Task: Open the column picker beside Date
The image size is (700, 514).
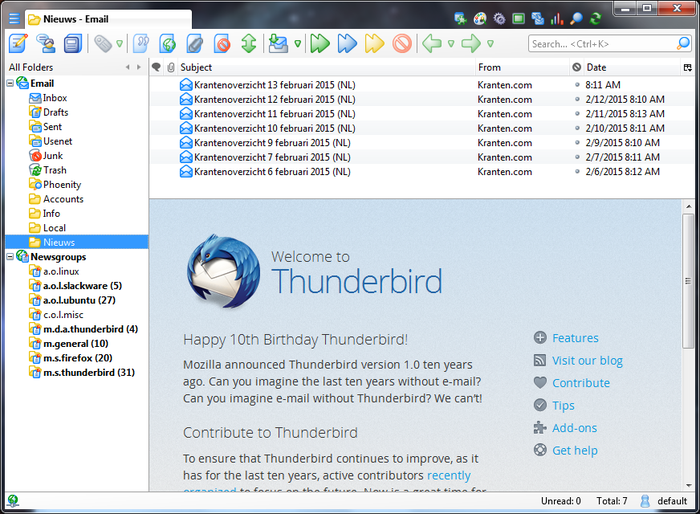Action: 688,67
